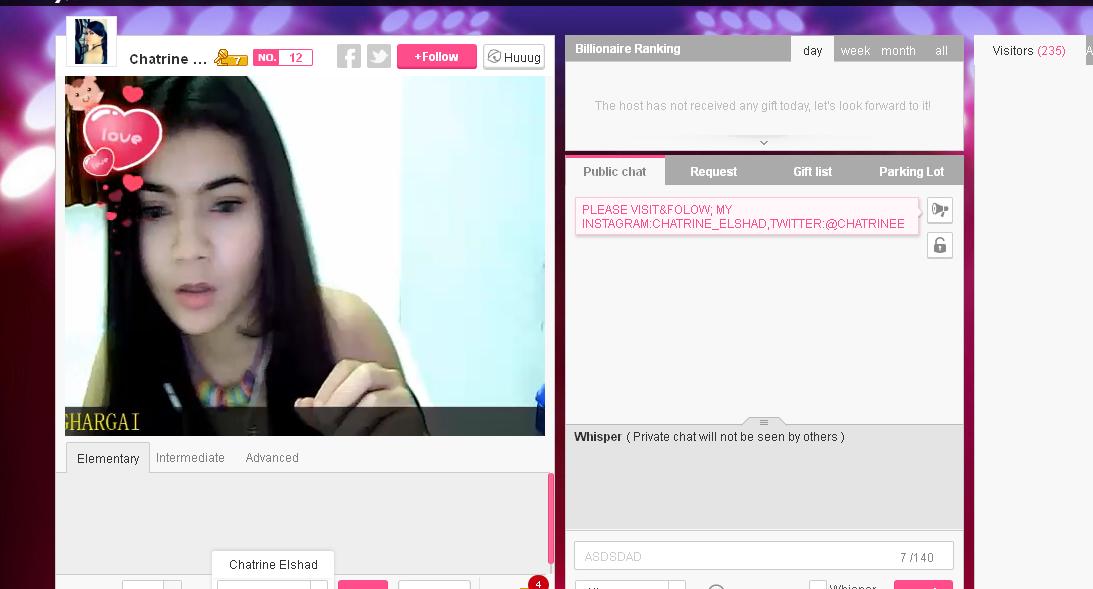Viewport: 1093px width, 589px height.
Task: Open the Visitors (235) tab
Action: click(x=1028, y=51)
